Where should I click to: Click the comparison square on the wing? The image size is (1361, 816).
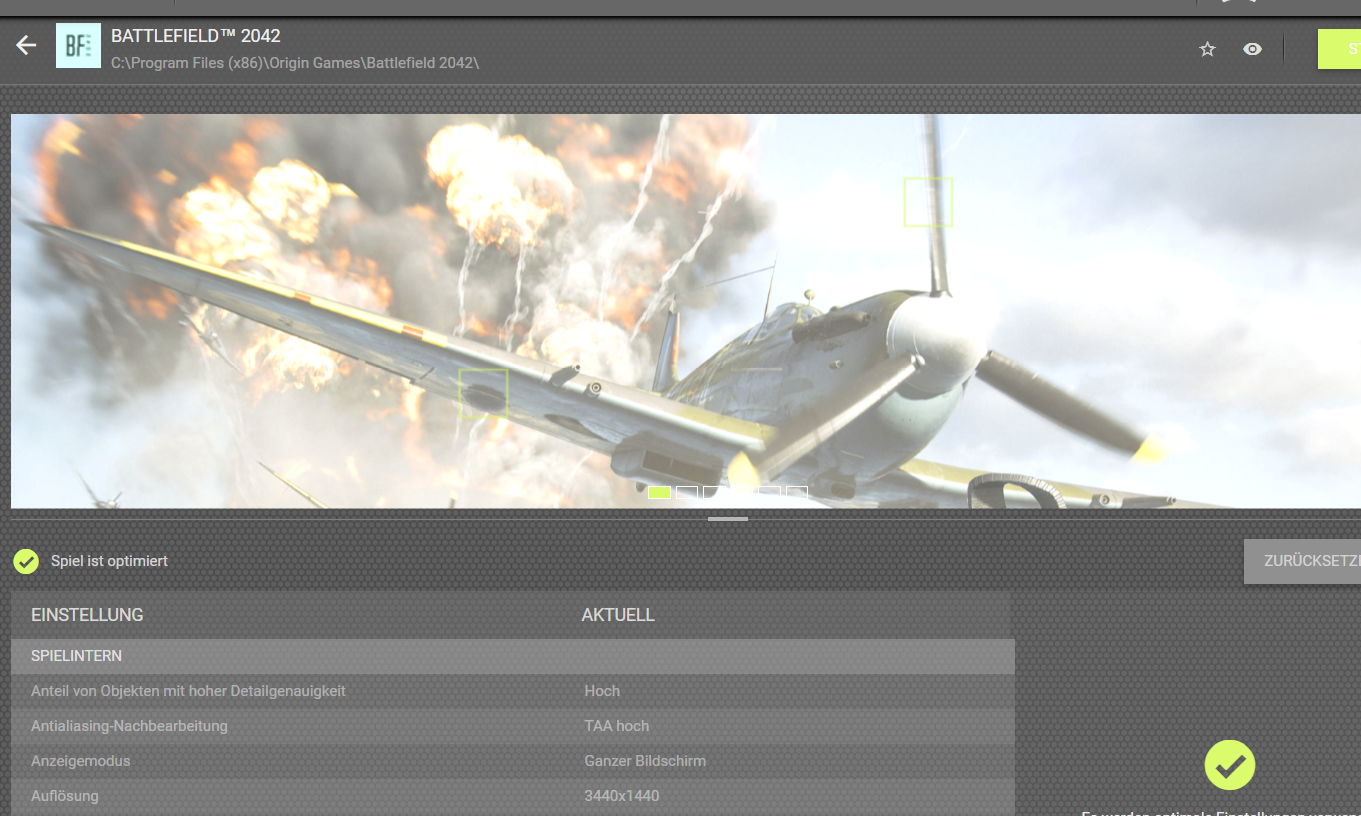[484, 393]
